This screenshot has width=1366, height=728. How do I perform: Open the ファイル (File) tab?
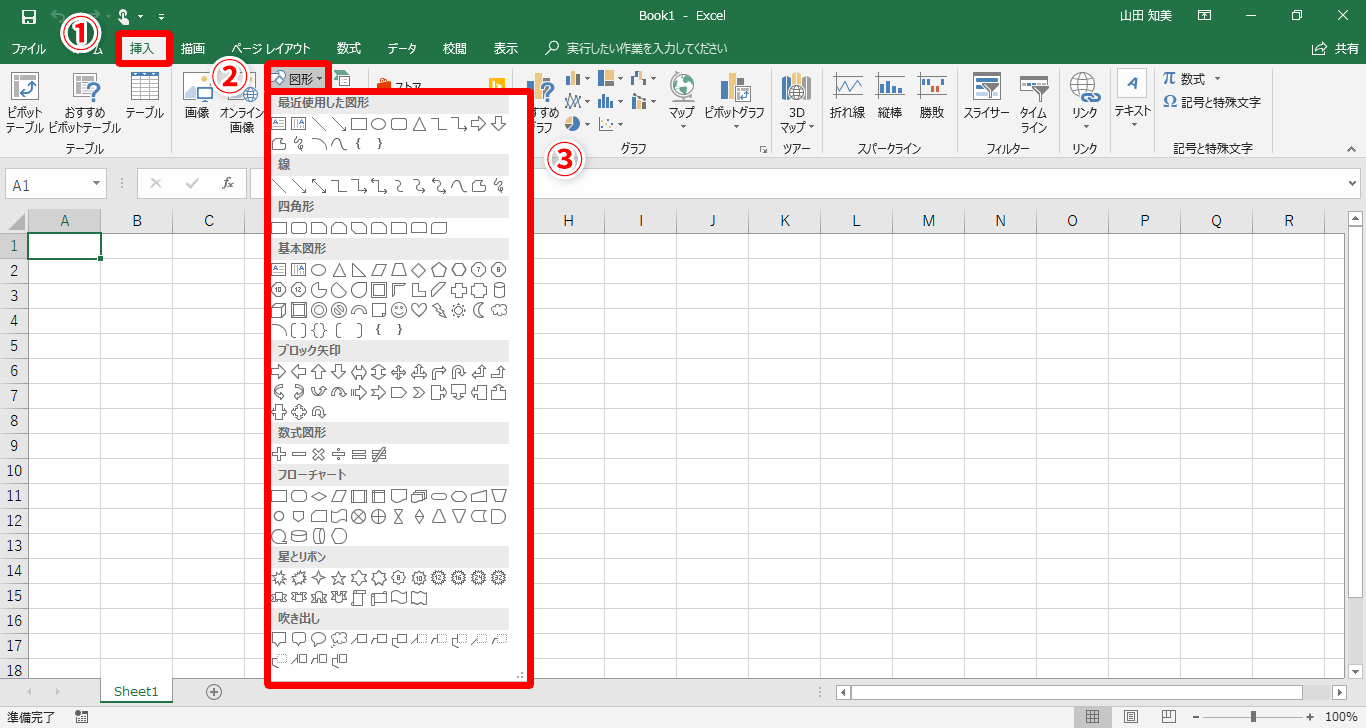pyautogui.click(x=29, y=48)
